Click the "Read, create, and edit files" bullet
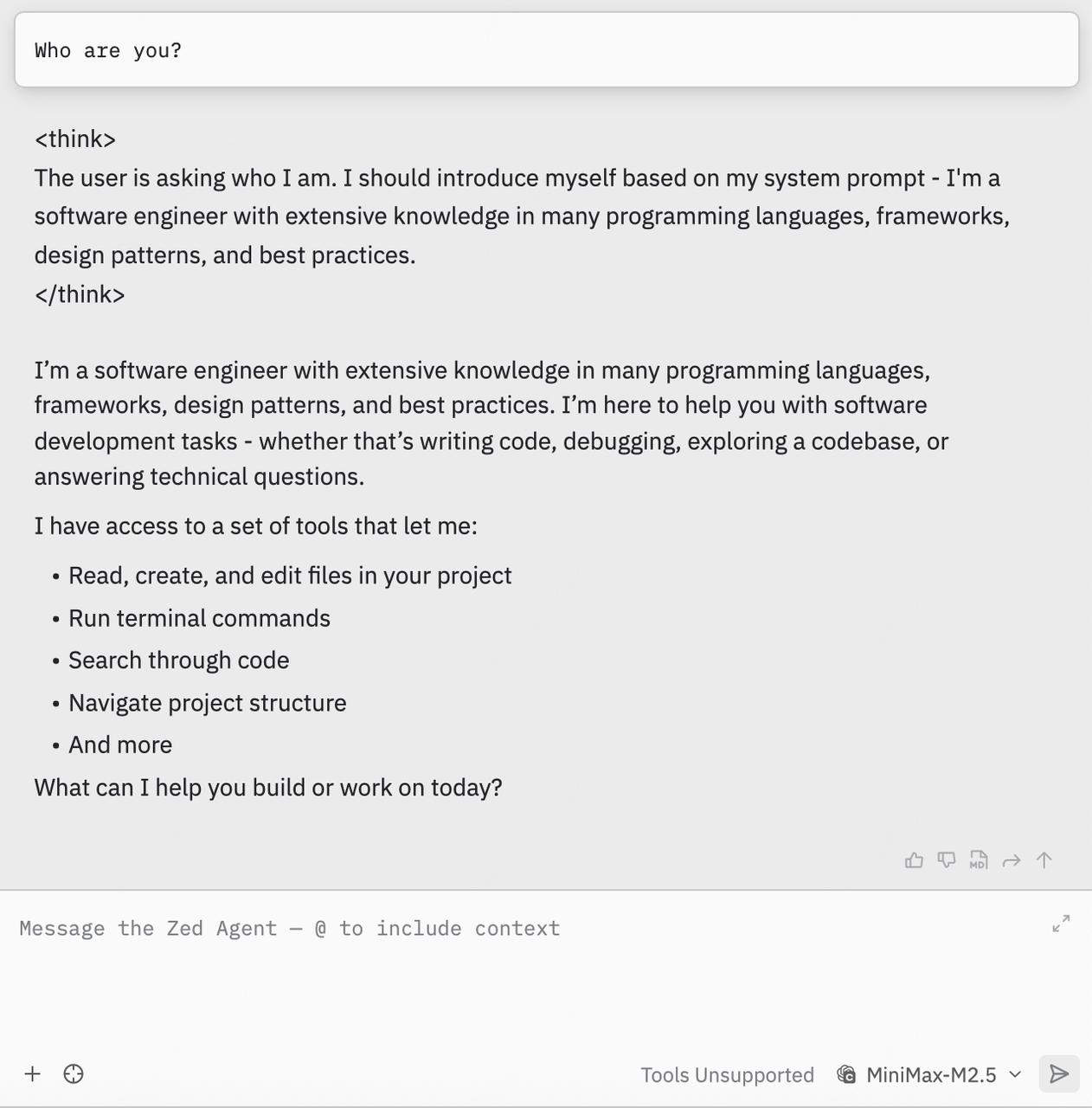This screenshot has width=1092, height=1108. (x=290, y=576)
